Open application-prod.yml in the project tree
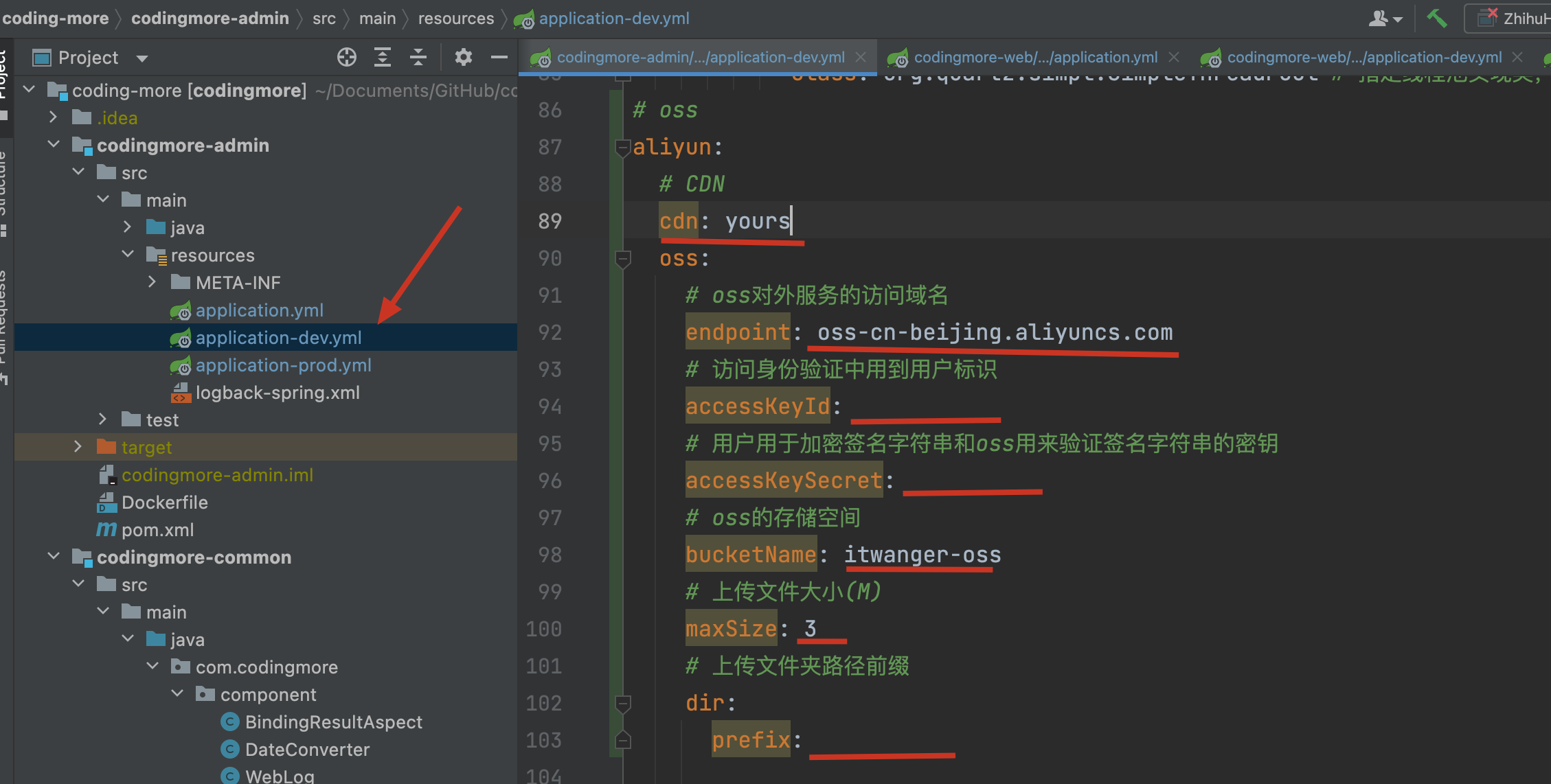This screenshot has height=784, width=1551. 283,365
